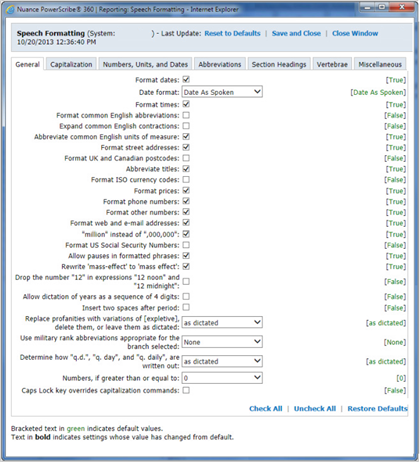The width and height of the screenshot is (420, 463).
Task: Click the Reset to Defaults link
Action: click(x=232, y=33)
